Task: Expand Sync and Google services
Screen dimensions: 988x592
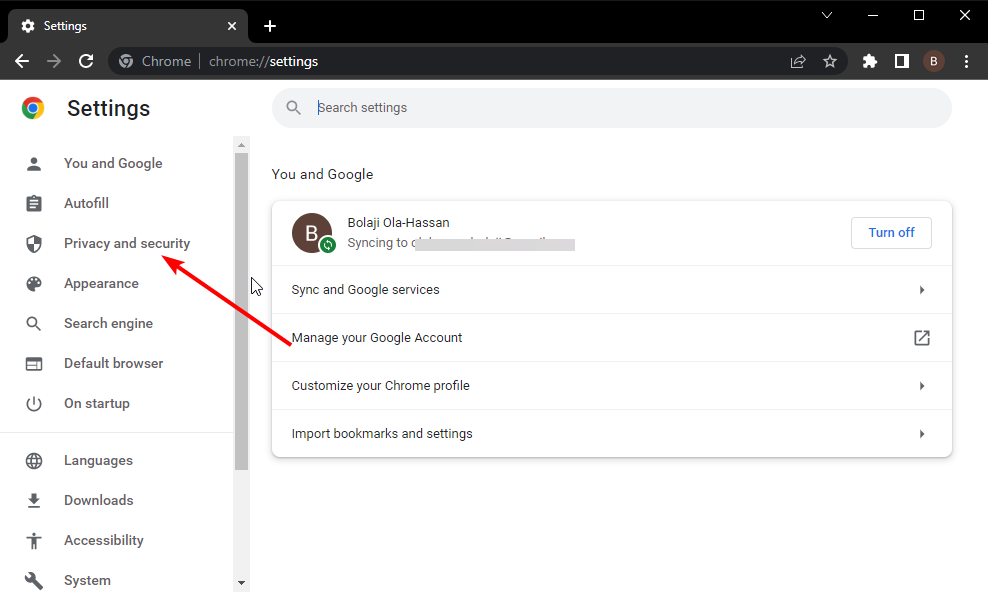Action: (612, 290)
